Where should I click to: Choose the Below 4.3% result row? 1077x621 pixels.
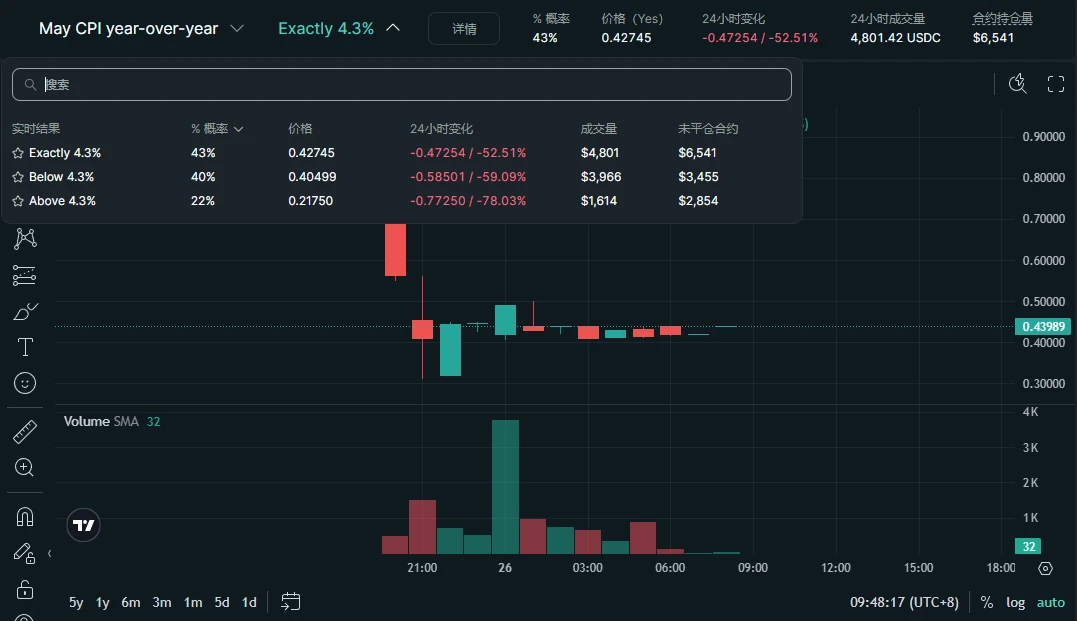click(402, 177)
